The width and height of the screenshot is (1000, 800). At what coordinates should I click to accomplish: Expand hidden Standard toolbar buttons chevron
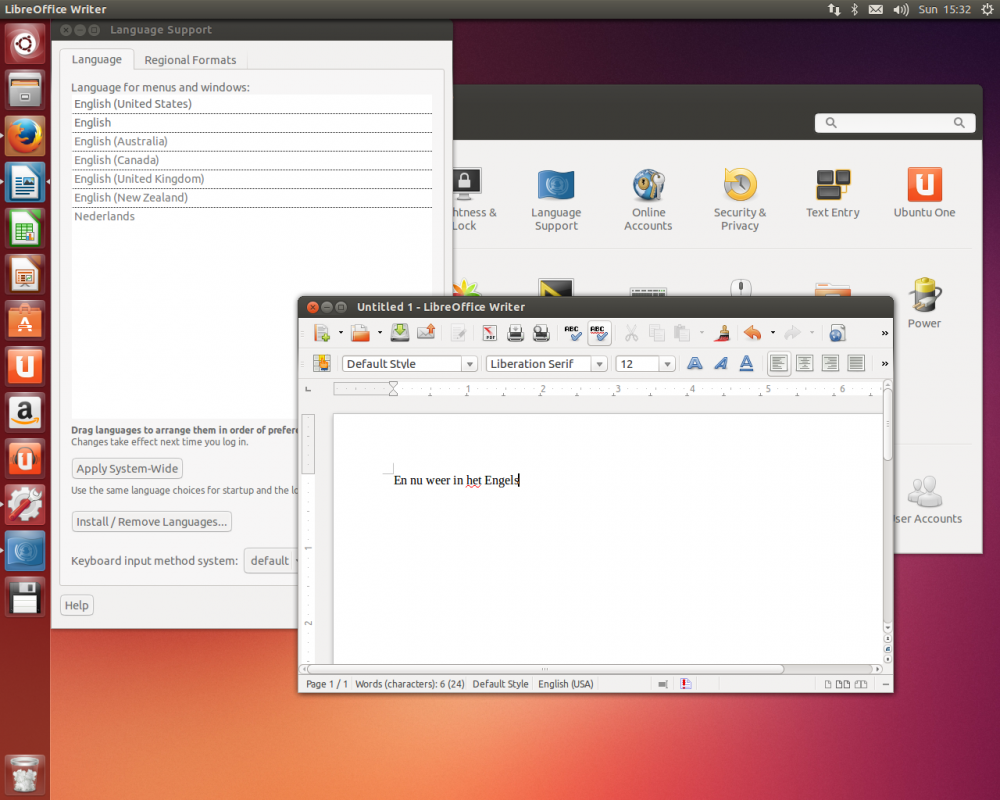click(885, 333)
